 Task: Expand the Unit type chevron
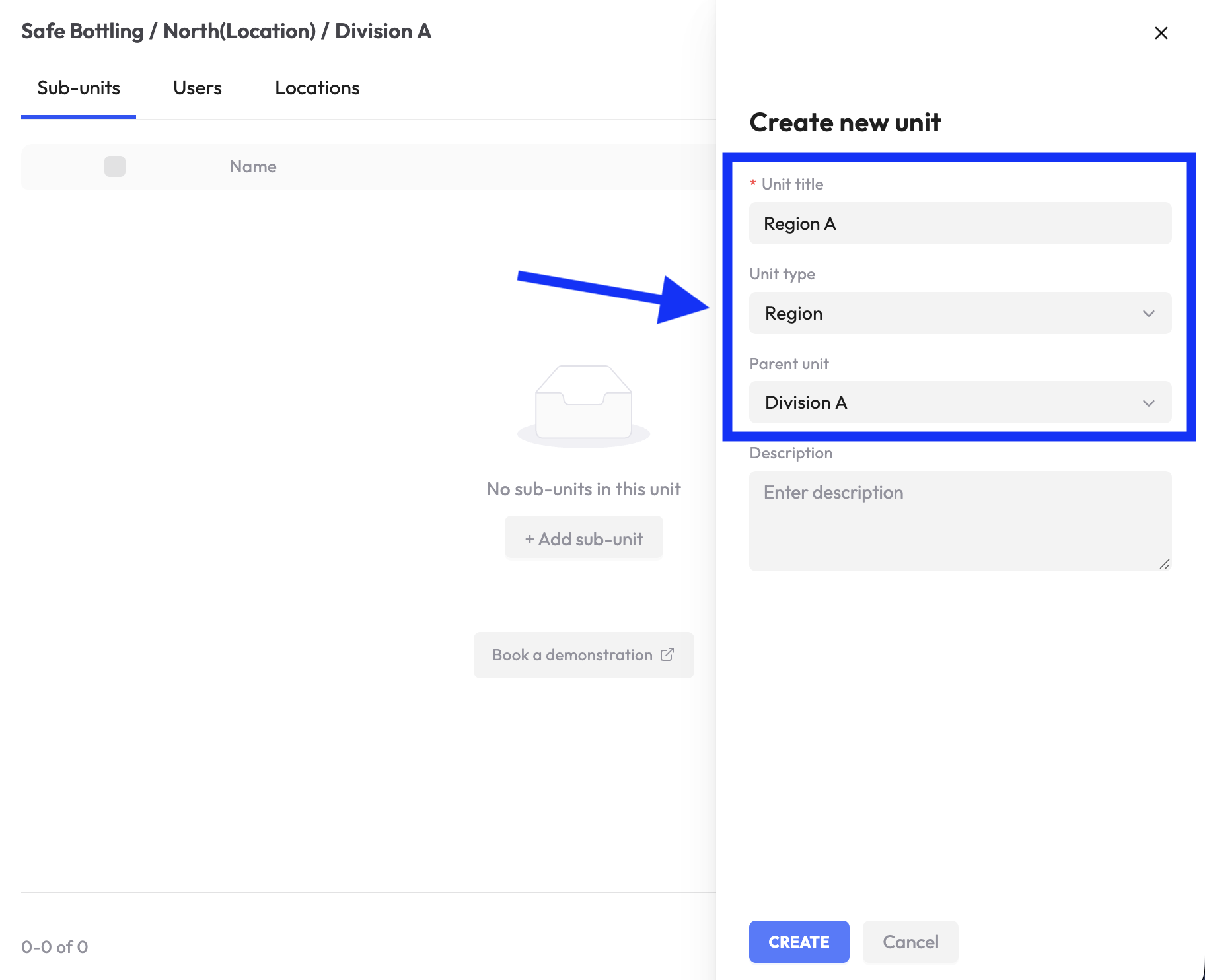click(1148, 314)
